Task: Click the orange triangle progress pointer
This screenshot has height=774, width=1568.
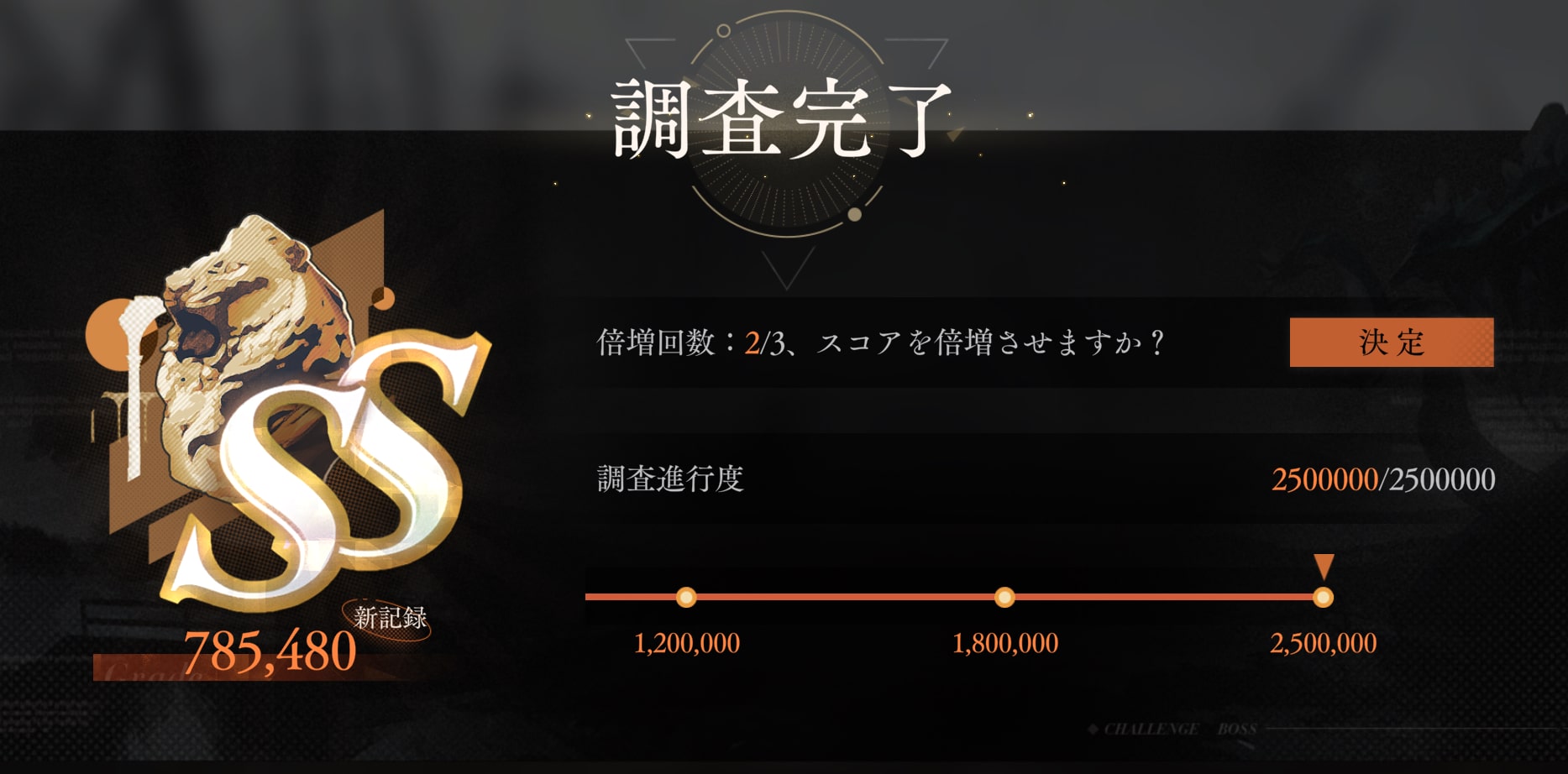Action: coord(1324,567)
